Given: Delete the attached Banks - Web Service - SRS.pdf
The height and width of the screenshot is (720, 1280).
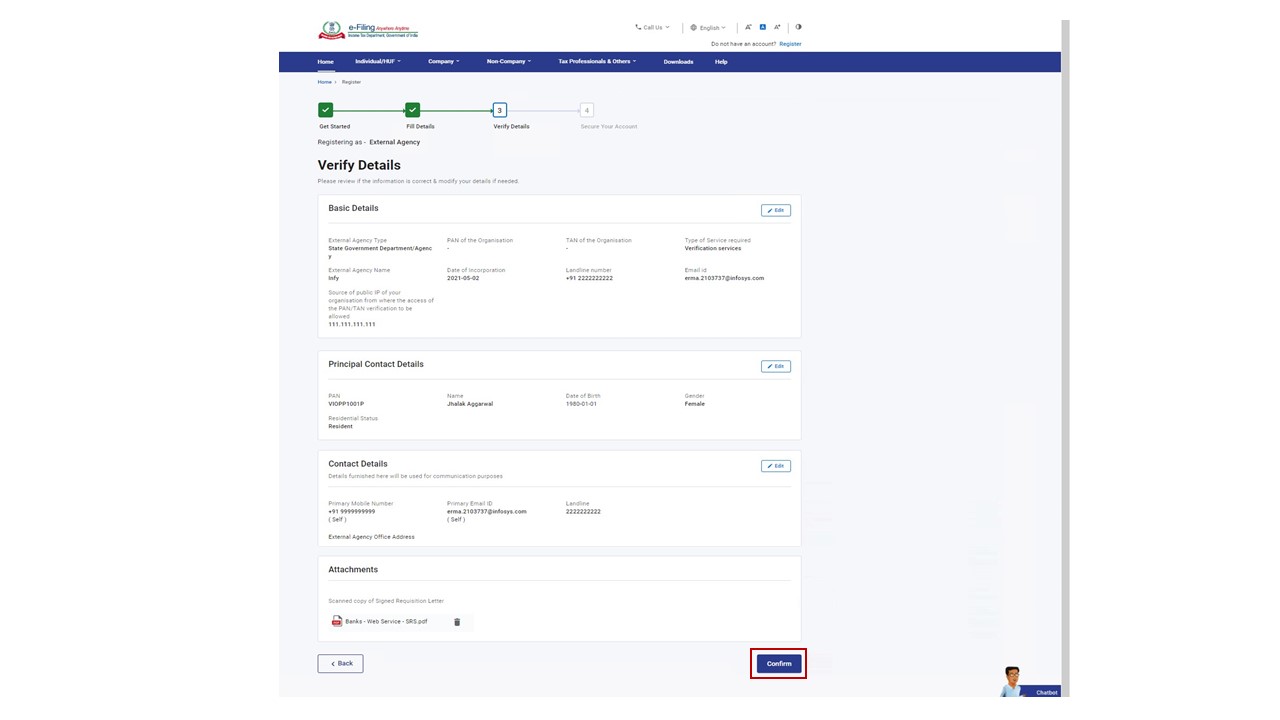Looking at the screenshot, I should click(457, 622).
